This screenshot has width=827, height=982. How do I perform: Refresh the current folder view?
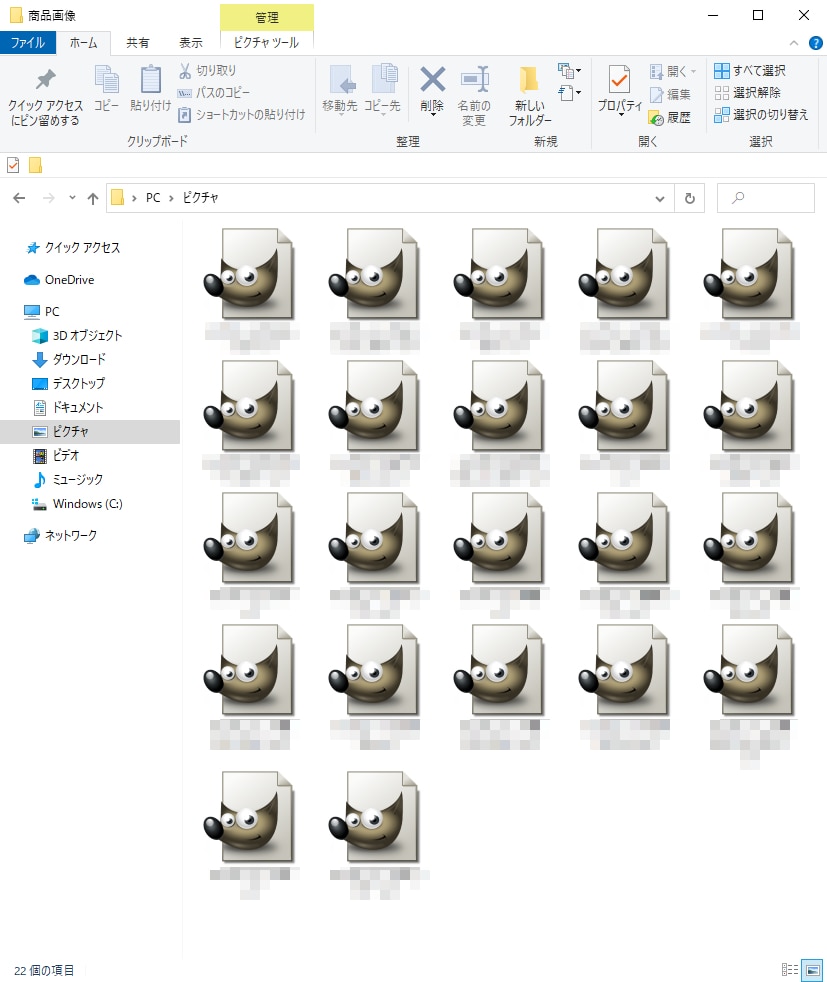click(x=689, y=199)
